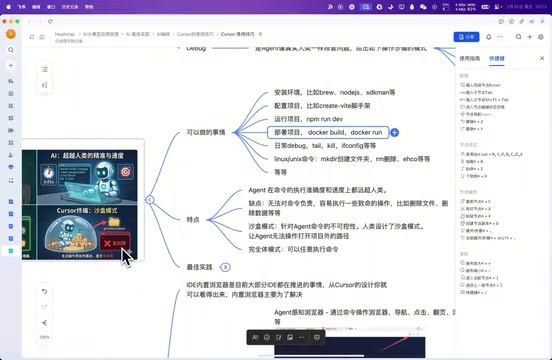Image resolution: width=552 pixels, height=360 pixels.
Task: Open the settings gear at top right
Action: point(541,37)
